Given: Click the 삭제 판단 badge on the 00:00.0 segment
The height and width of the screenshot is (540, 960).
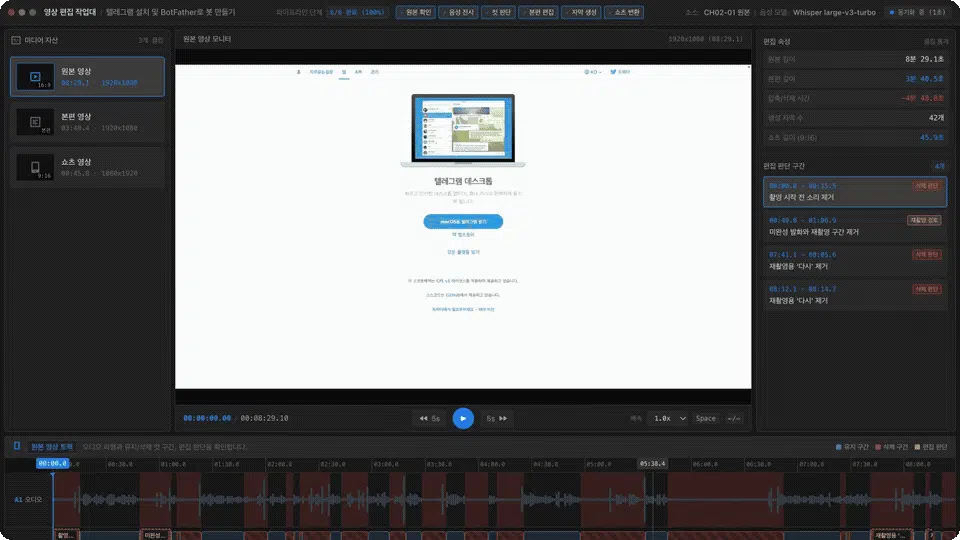Looking at the screenshot, I should click(x=927, y=186).
